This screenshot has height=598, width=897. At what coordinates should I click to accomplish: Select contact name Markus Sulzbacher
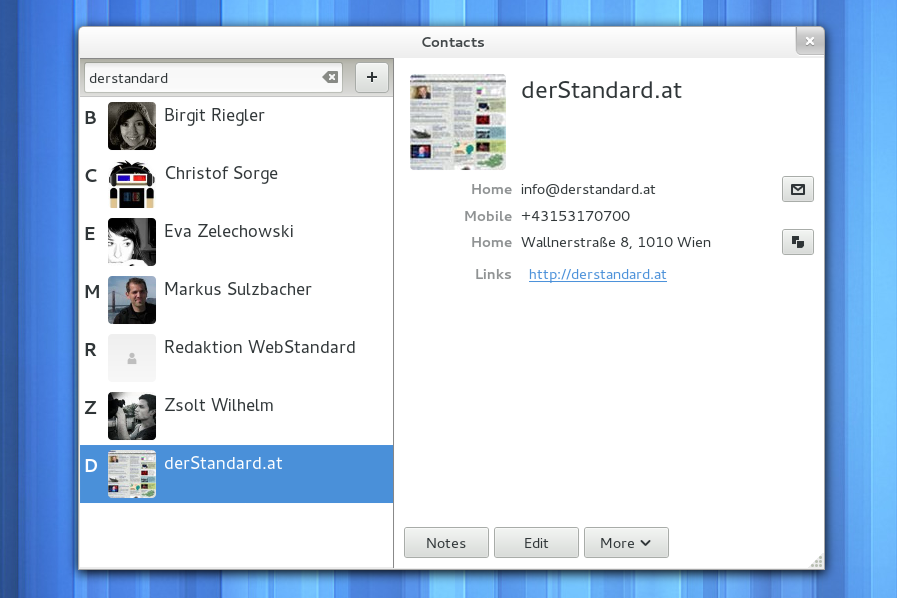(237, 289)
